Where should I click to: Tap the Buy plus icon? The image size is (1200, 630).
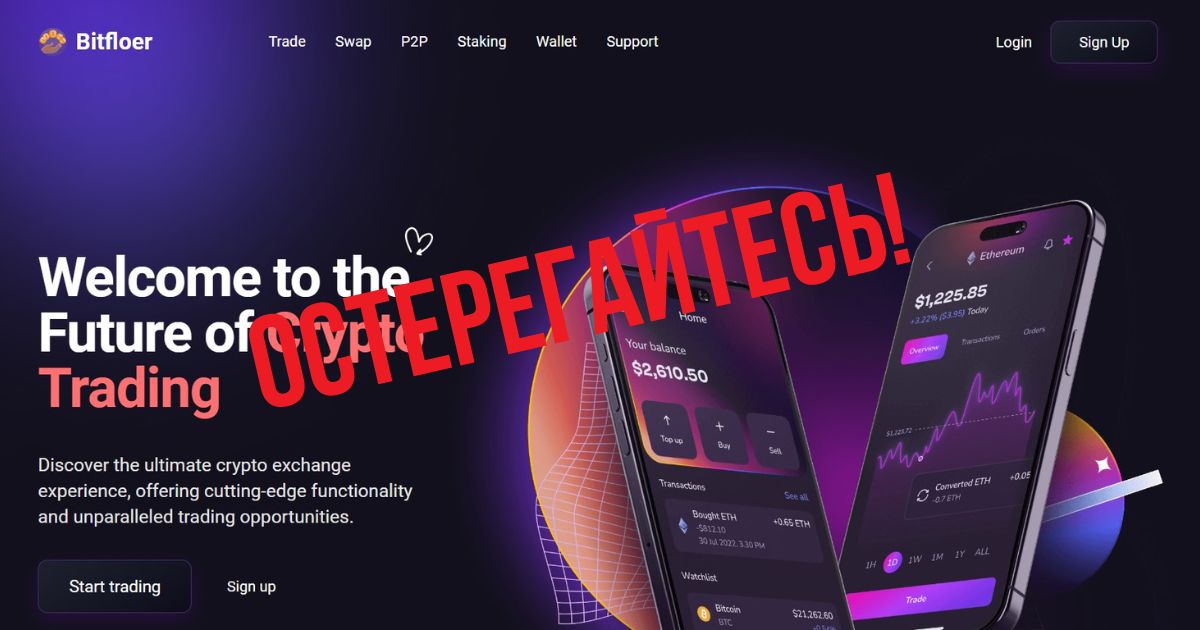[x=719, y=427]
